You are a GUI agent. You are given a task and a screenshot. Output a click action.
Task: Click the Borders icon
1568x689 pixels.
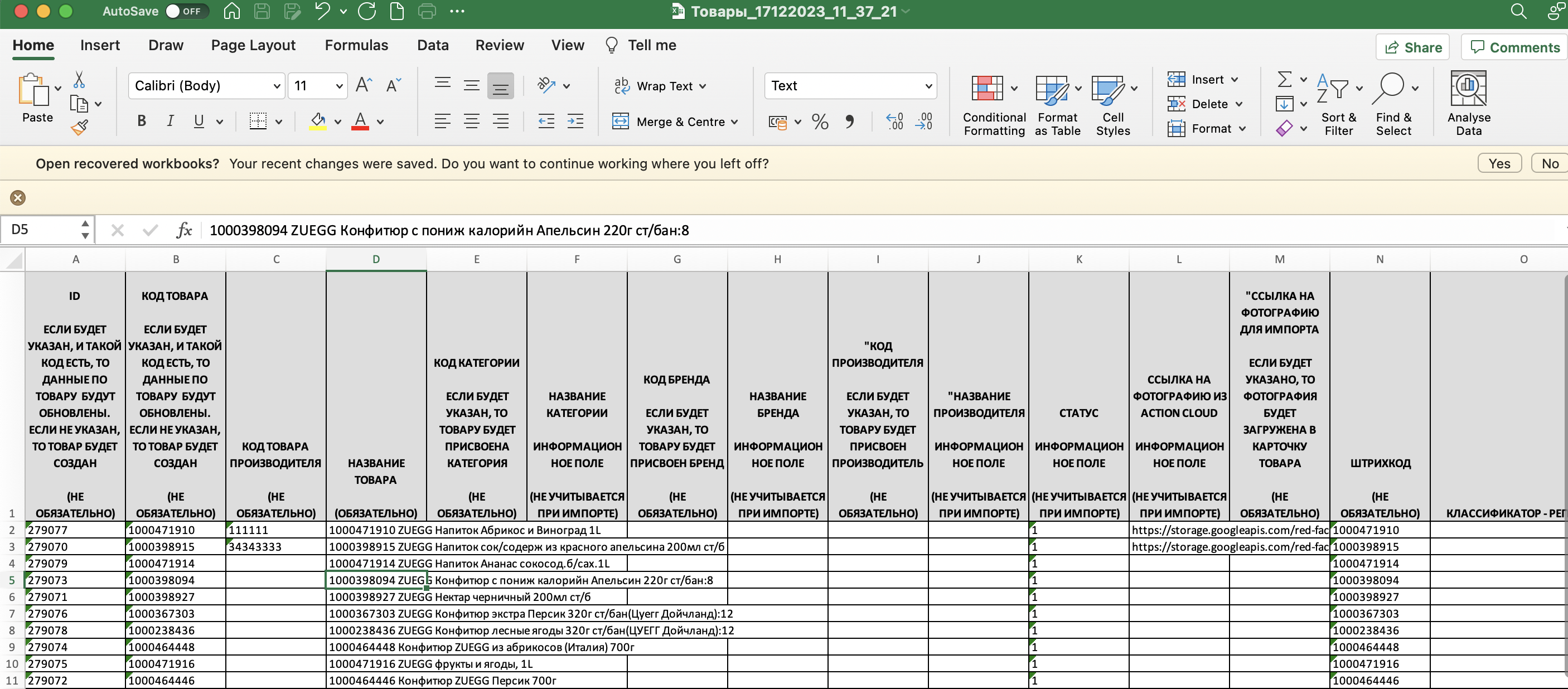(x=258, y=121)
